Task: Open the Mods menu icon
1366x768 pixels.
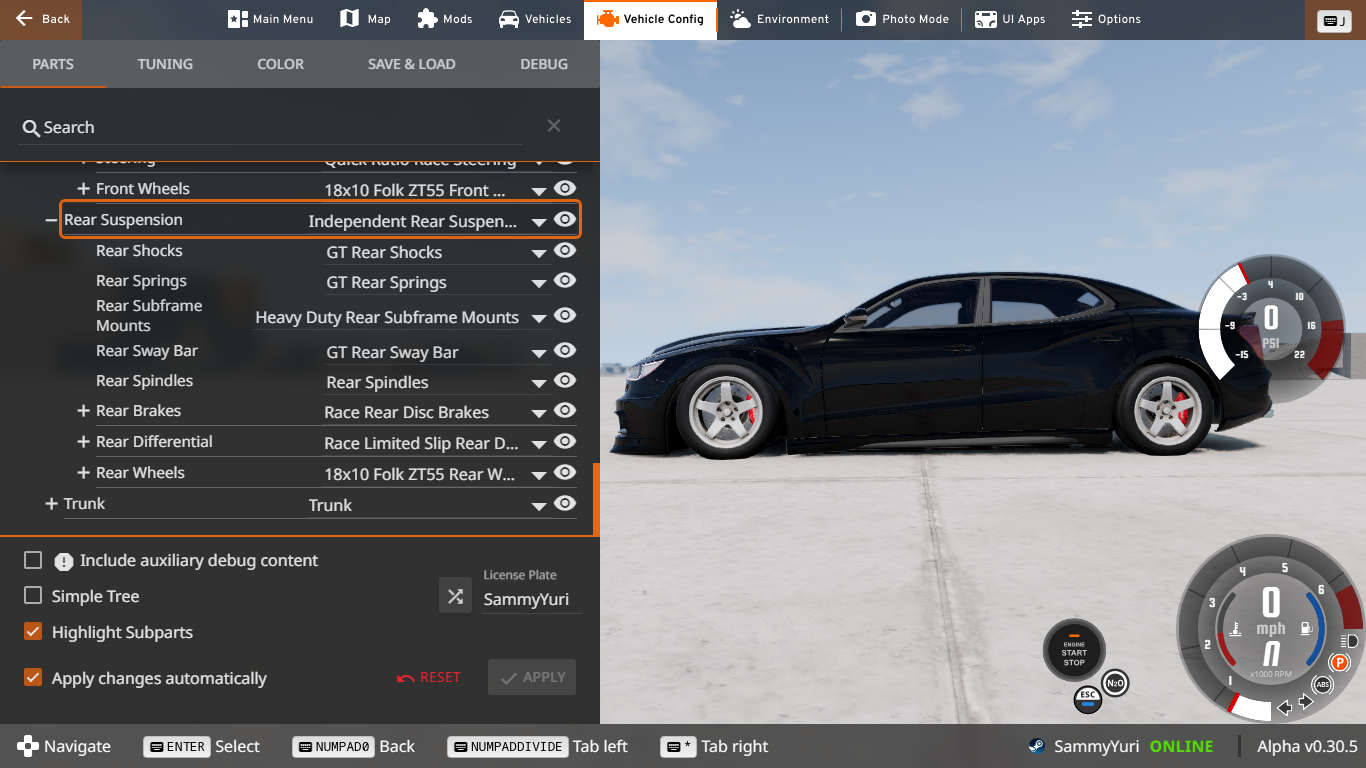Action: [444, 18]
